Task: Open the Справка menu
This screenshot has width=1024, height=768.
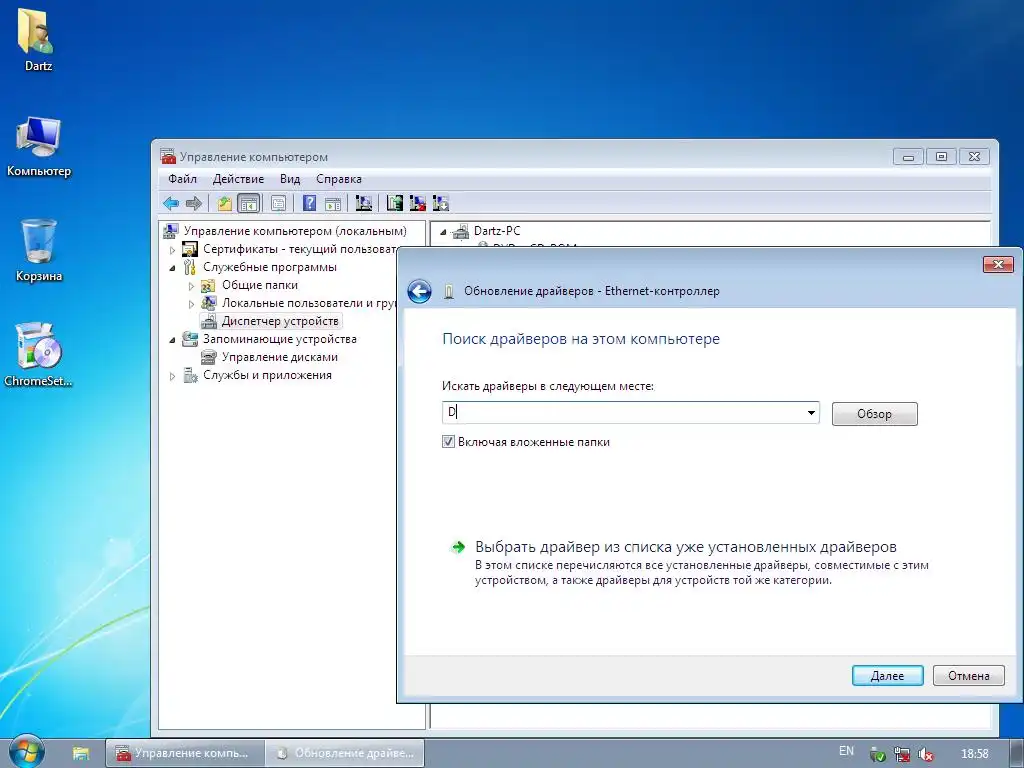Action: [x=339, y=179]
